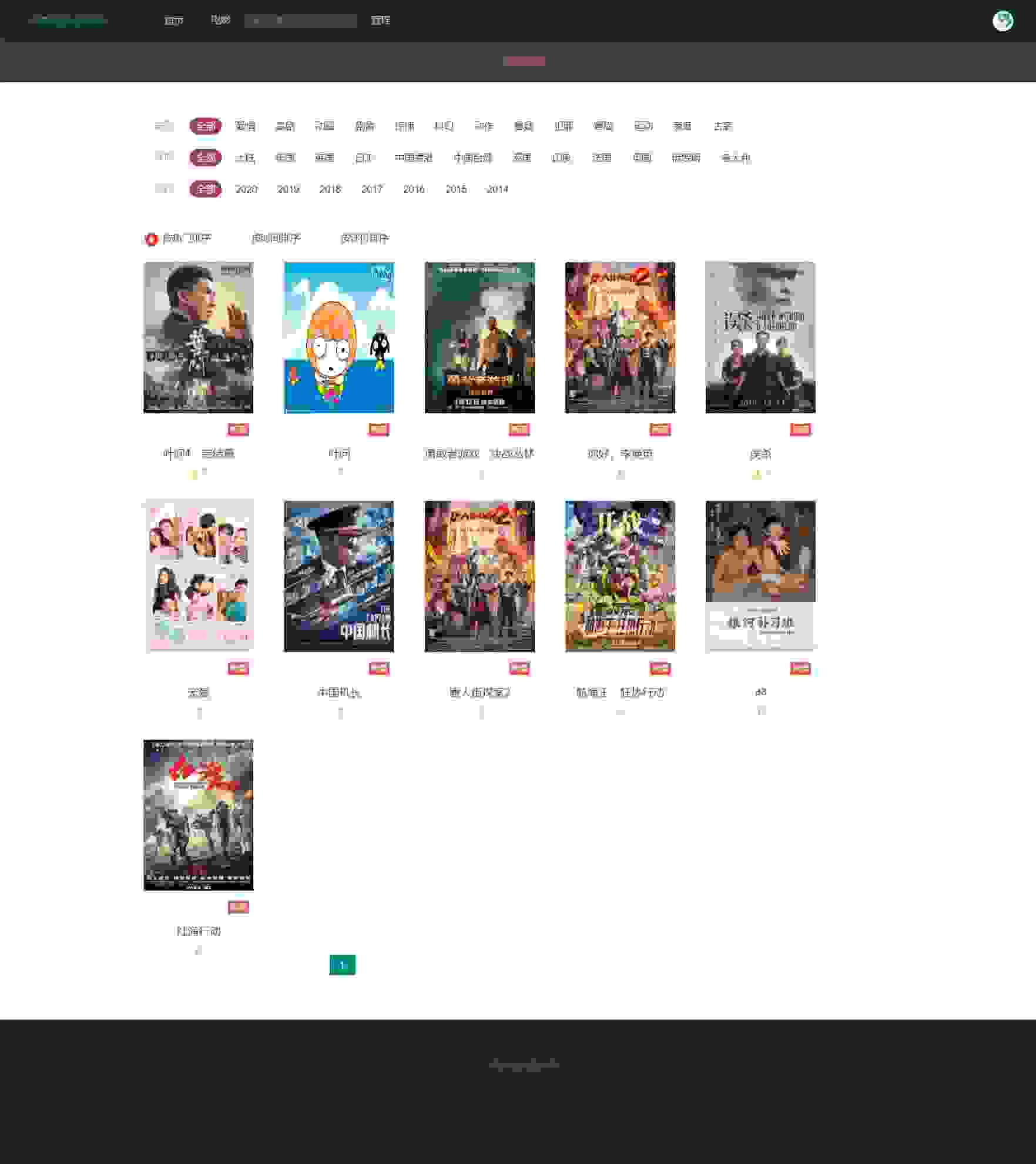The image size is (1036, 1164).
Task: Click the red badge under the 银河补习班 poster
Action: (800, 668)
